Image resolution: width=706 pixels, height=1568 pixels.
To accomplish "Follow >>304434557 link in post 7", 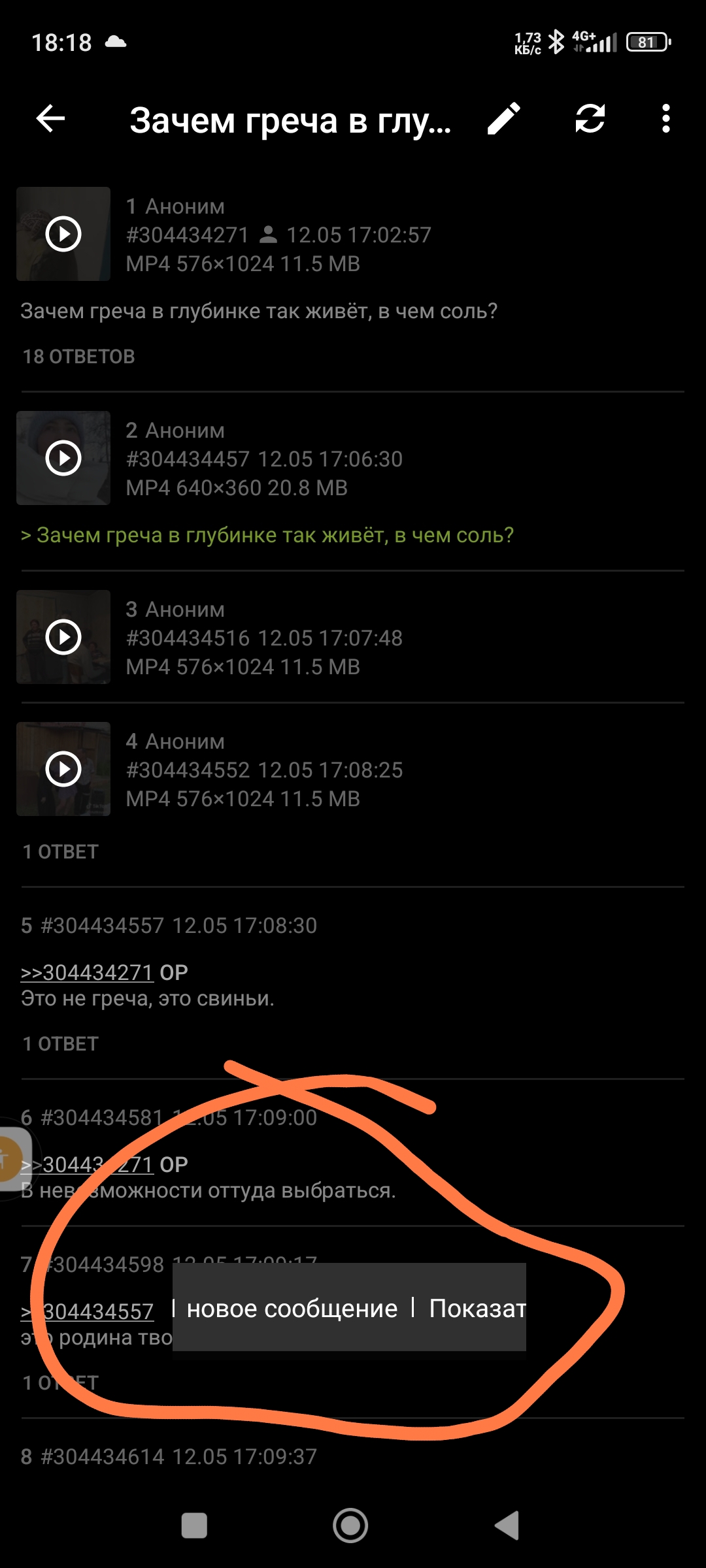I will tap(87, 1311).
